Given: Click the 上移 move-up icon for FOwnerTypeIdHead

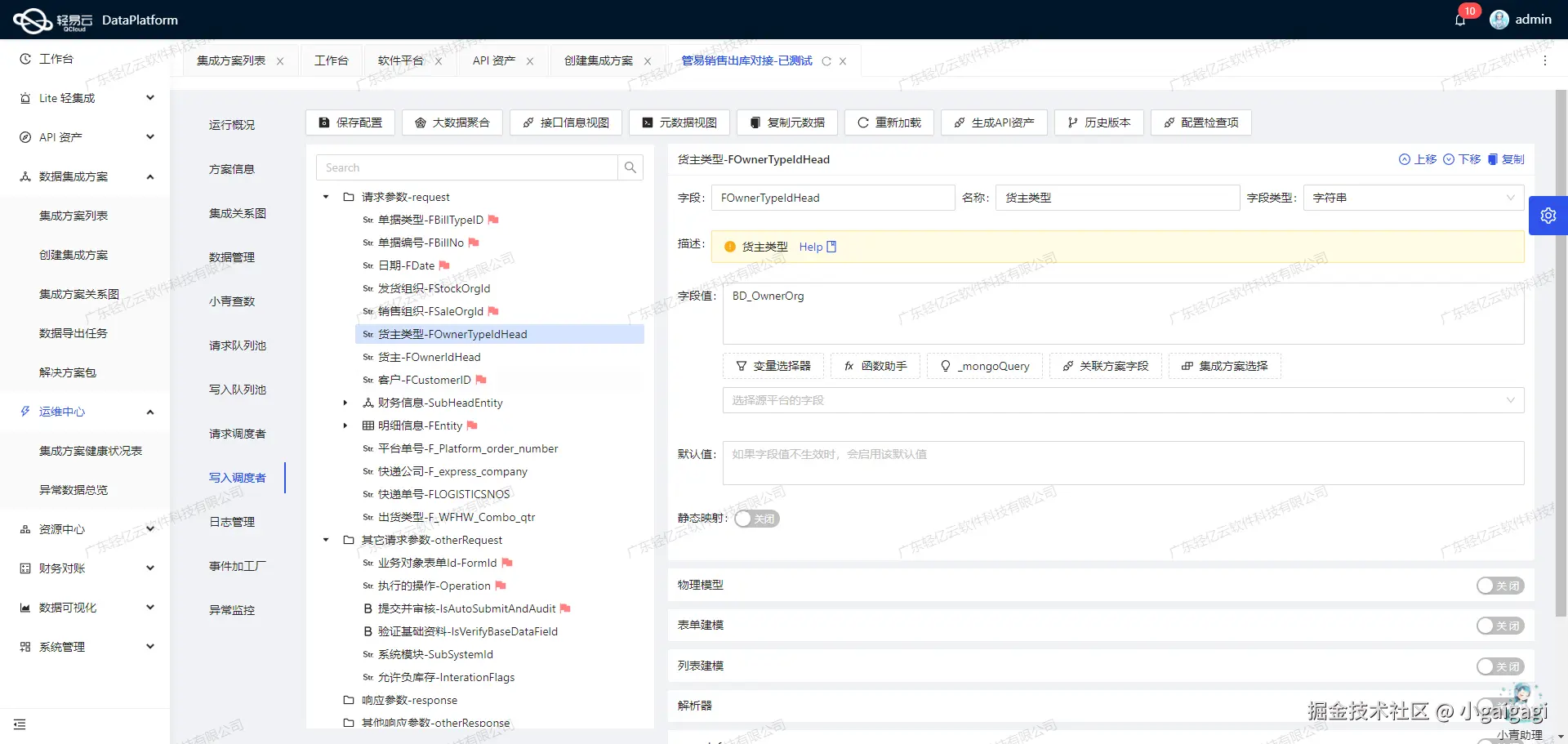Looking at the screenshot, I should [1418, 159].
